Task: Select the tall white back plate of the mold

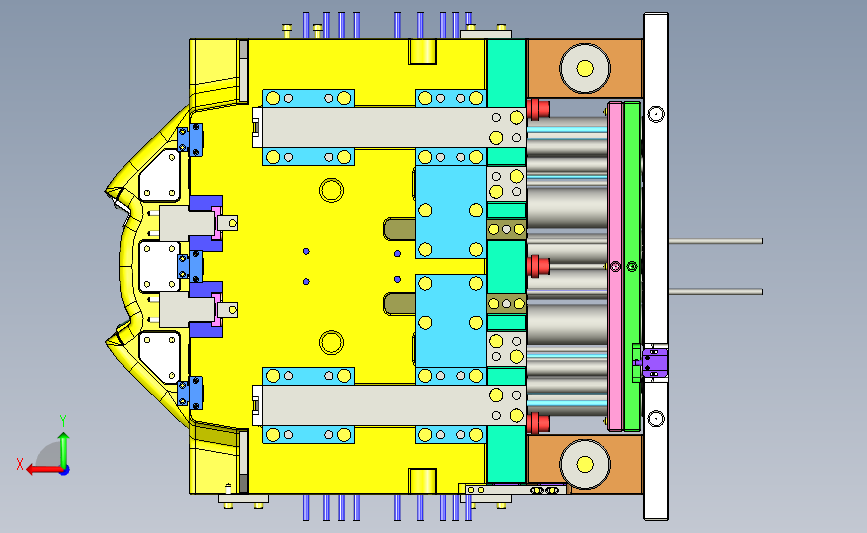Action: pos(656,266)
